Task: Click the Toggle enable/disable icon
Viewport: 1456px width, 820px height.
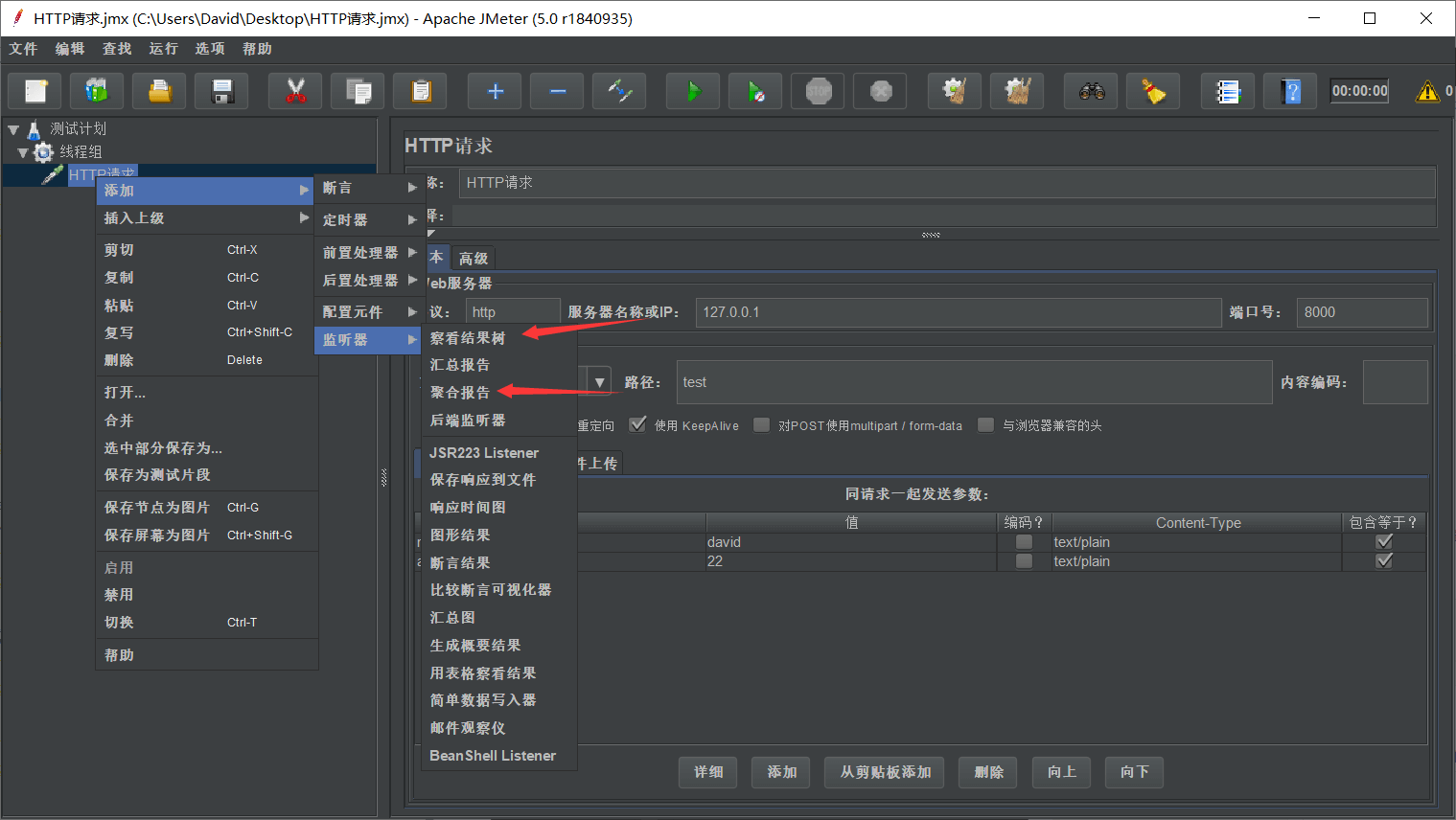Action: click(619, 91)
